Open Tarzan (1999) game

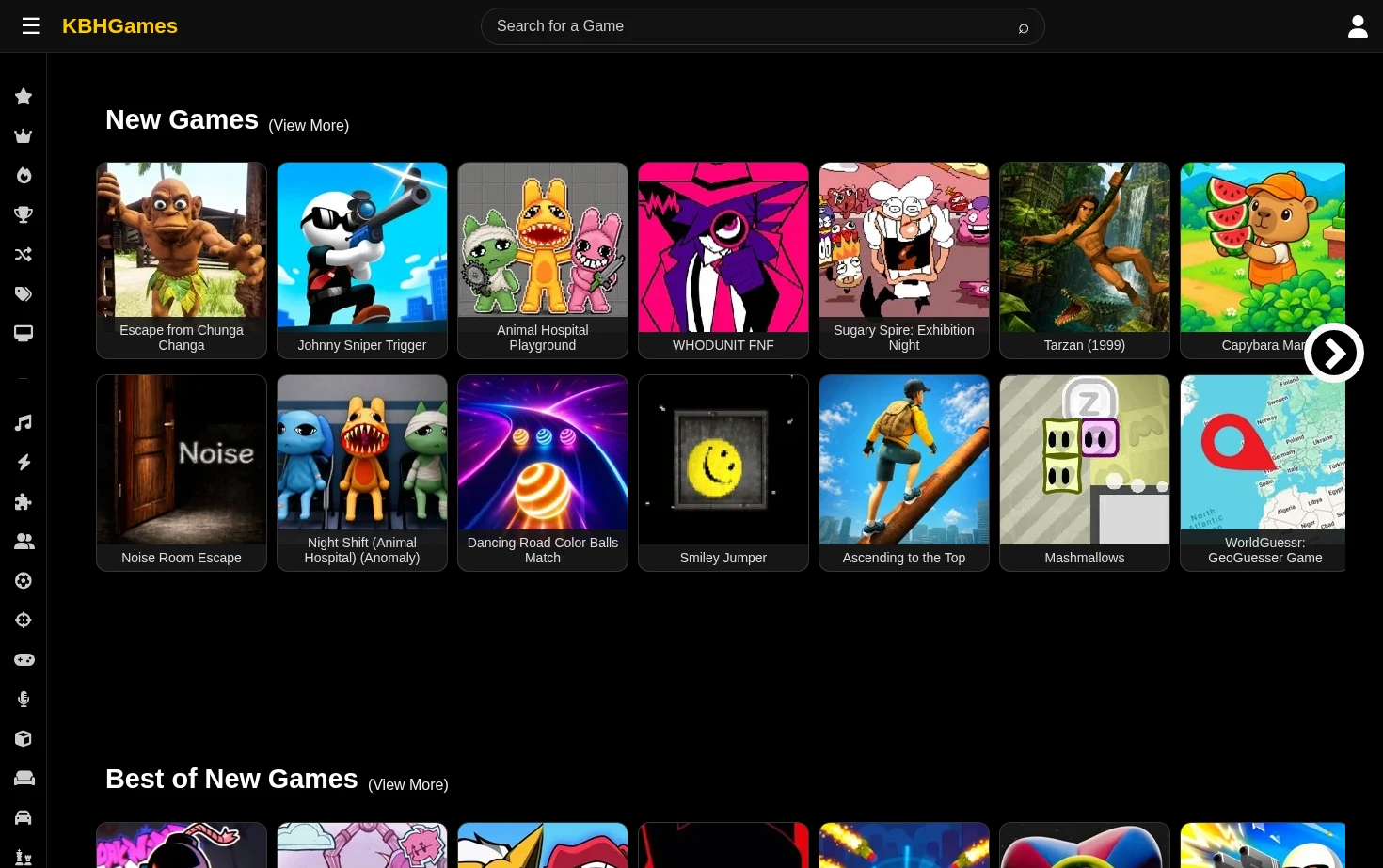click(x=1085, y=260)
